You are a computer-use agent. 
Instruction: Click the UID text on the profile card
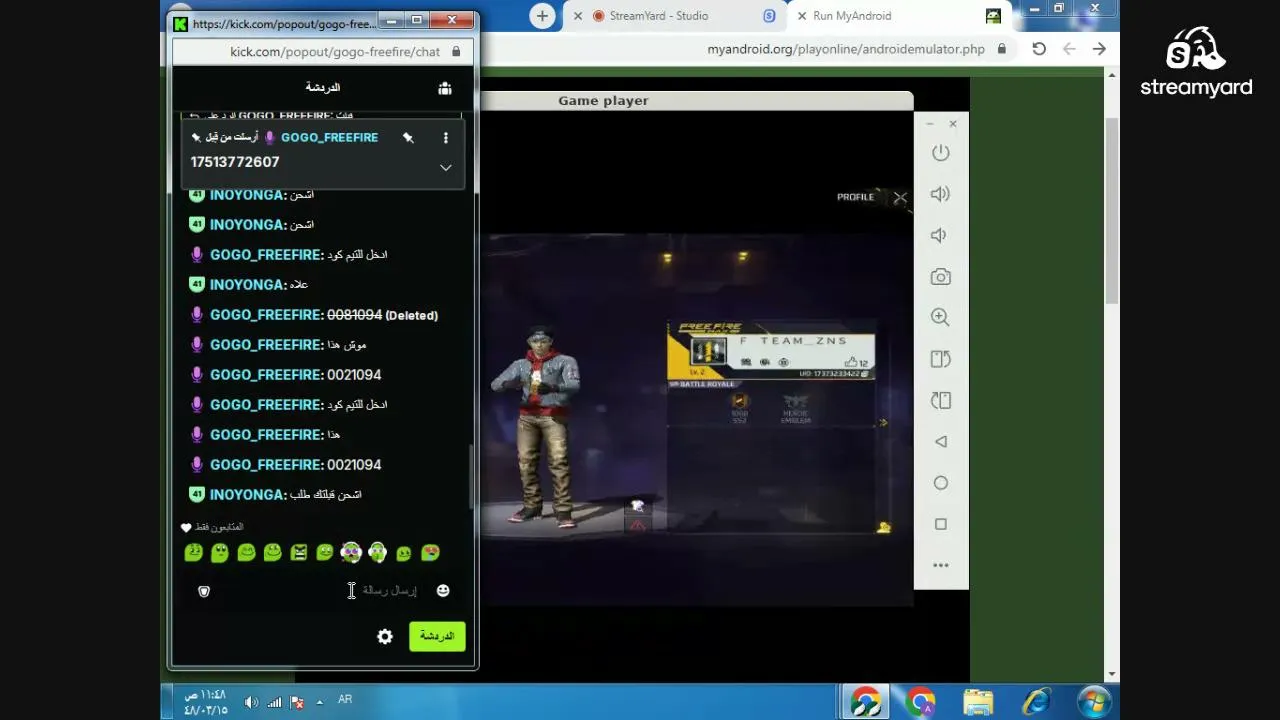pyautogui.click(x=829, y=374)
